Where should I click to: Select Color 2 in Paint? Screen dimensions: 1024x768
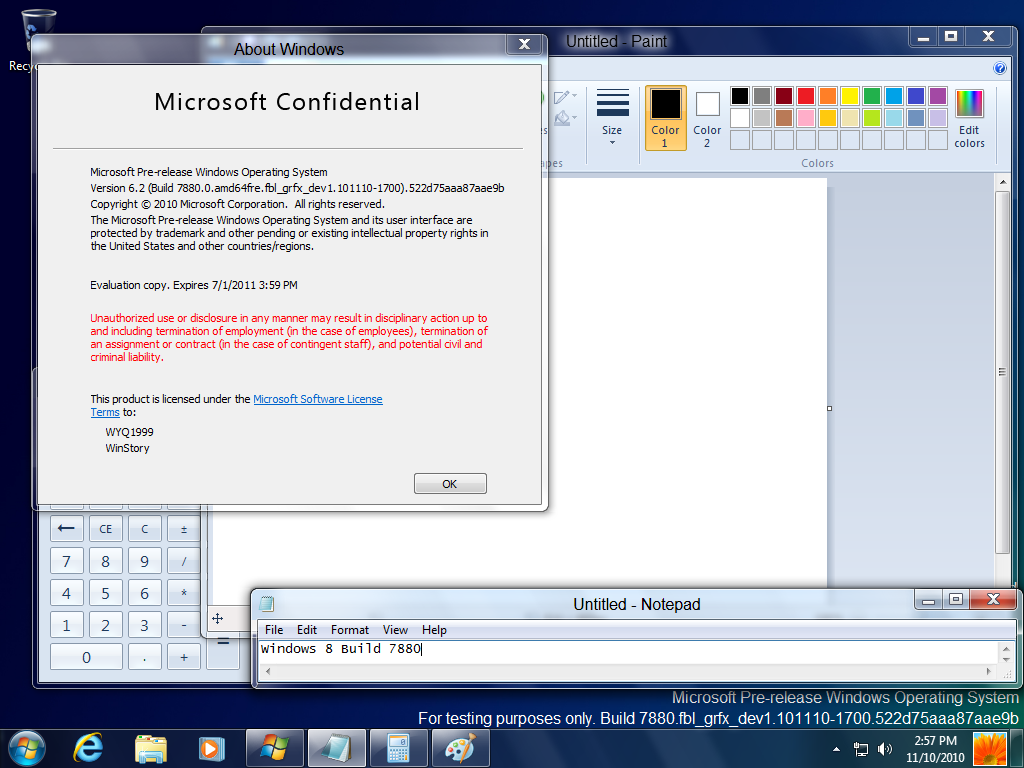(x=707, y=118)
